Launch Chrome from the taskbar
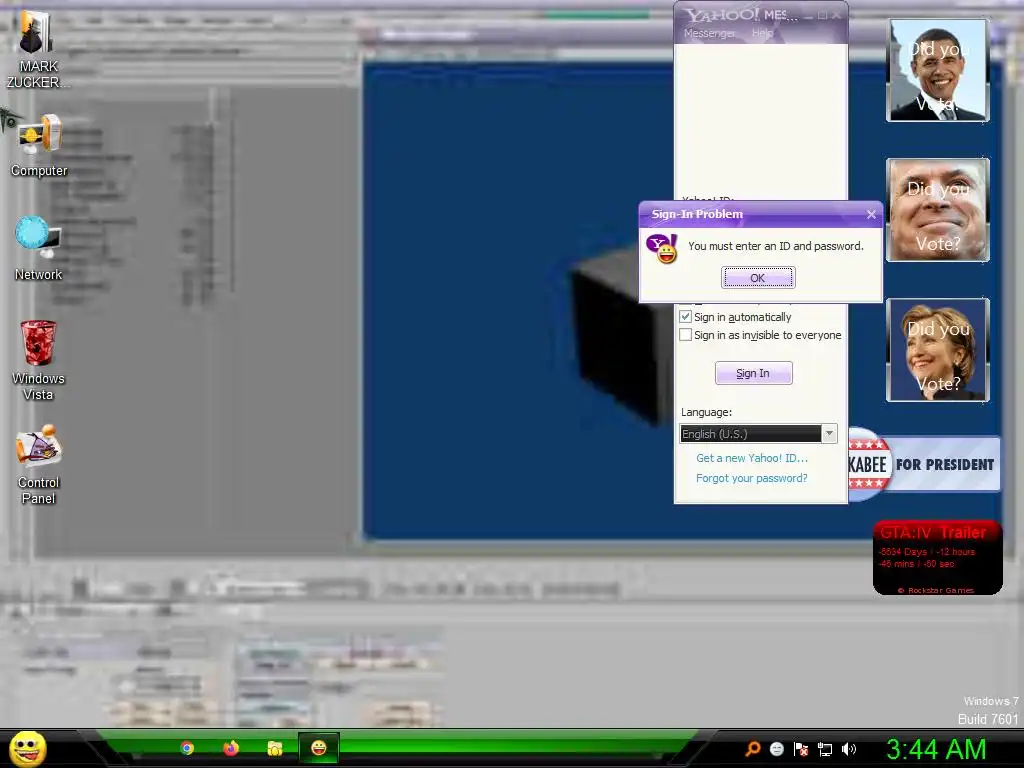Viewport: 1024px width, 768px height. click(187, 748)
